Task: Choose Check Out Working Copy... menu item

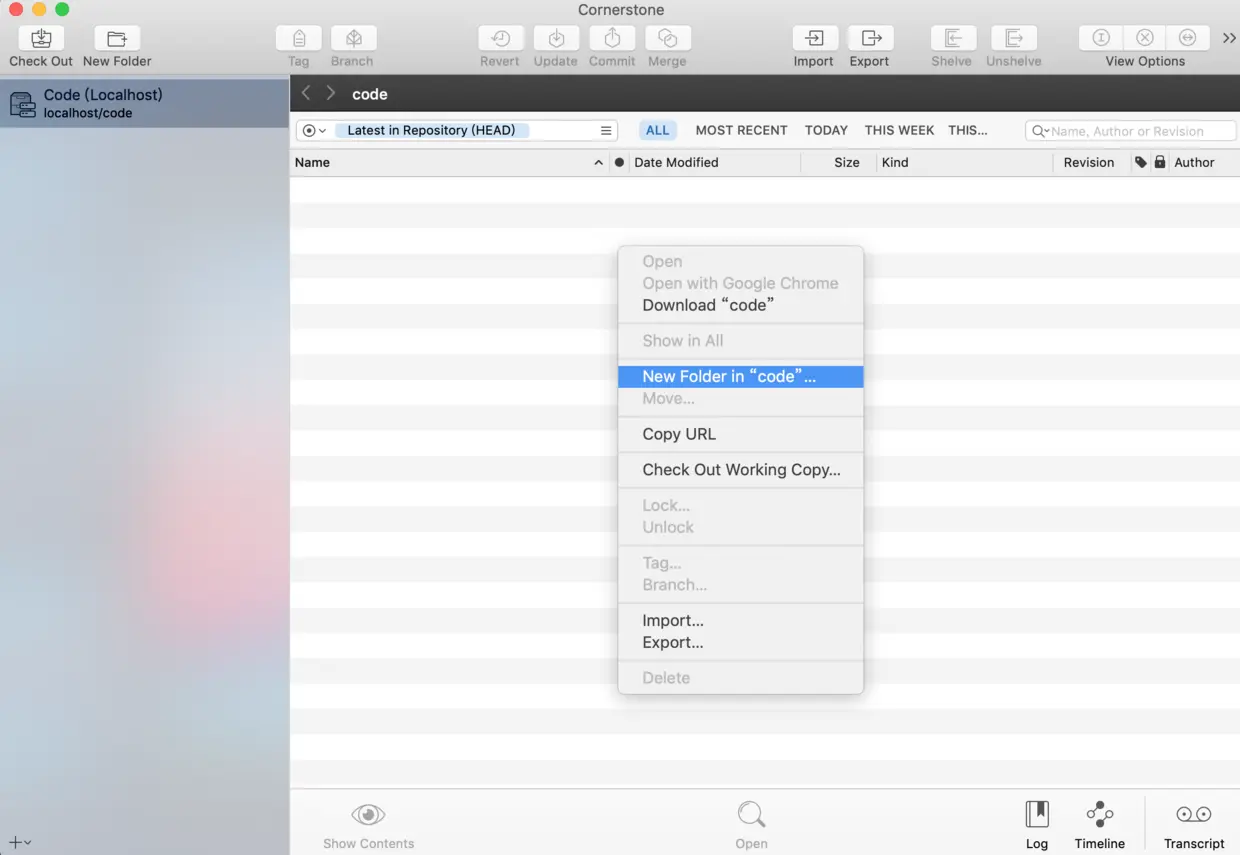Action: pos(740,469)
